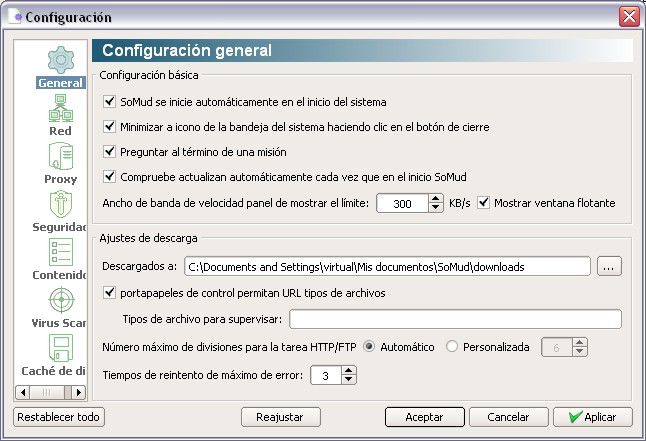
Task: Click the Tipos de archivo para supervisar field
Action: pyautogui.click(x=455, y=319)
